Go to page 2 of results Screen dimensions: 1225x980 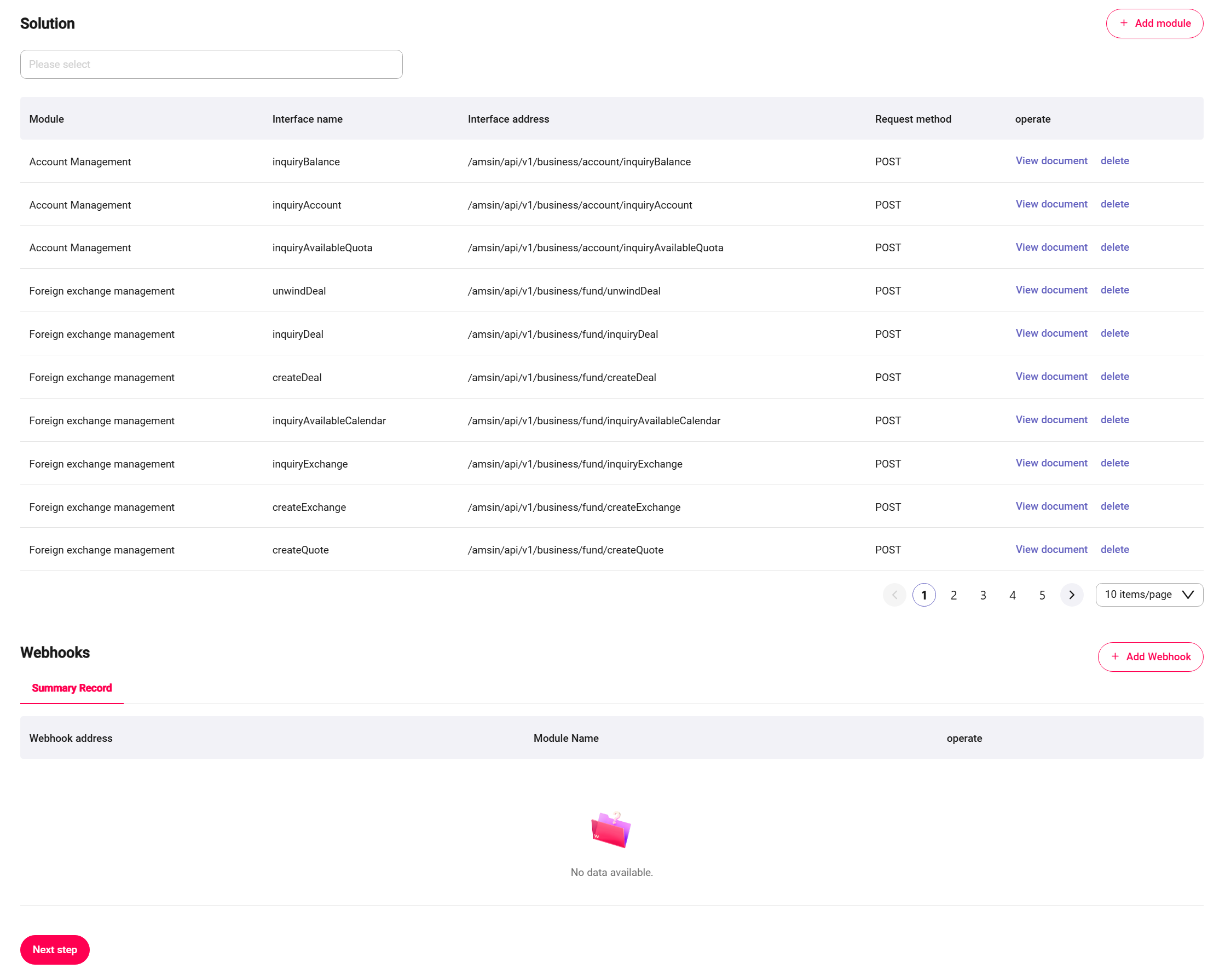click(x=954, y=595)
